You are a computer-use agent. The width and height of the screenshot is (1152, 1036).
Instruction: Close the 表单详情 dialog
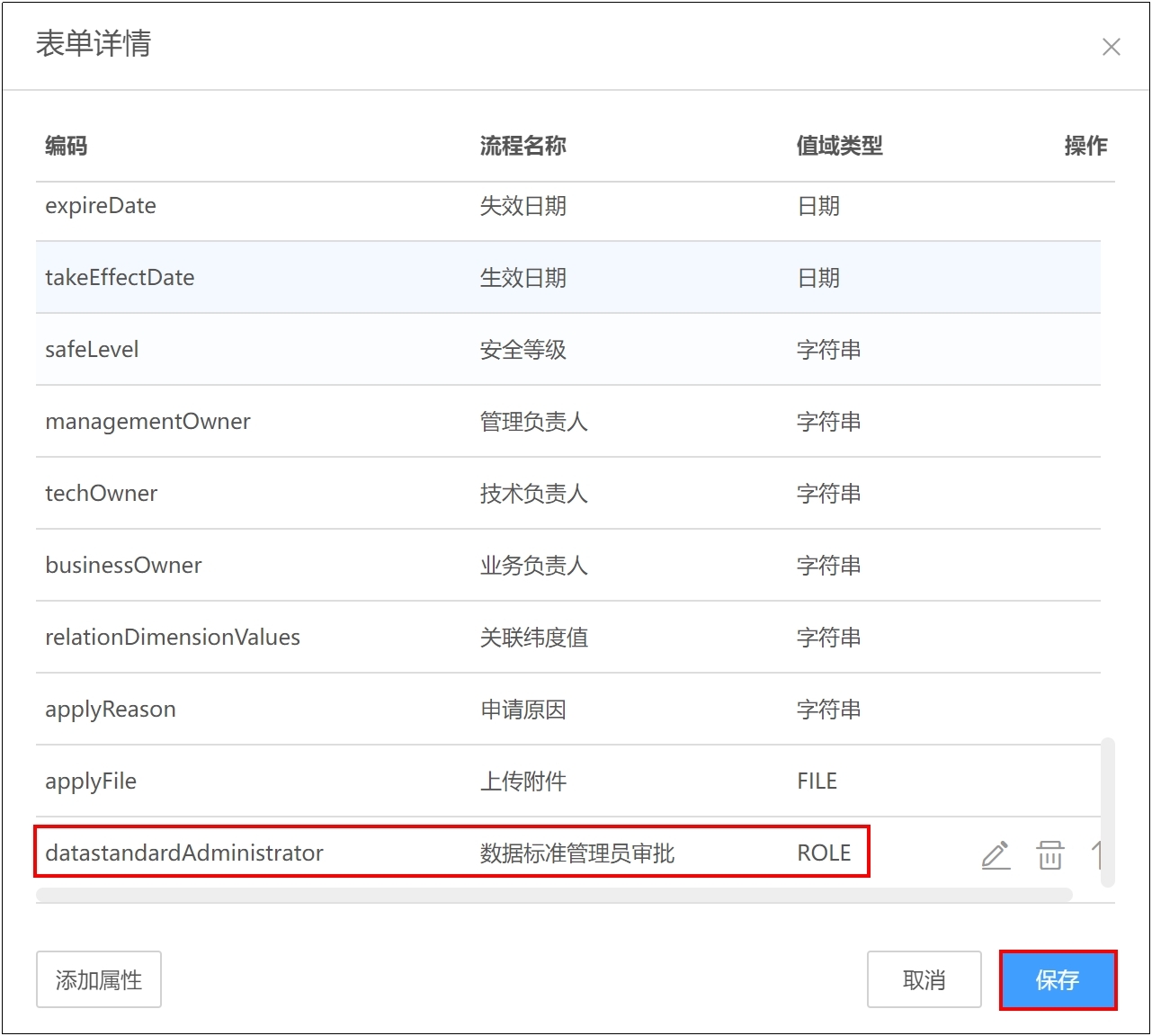point(1112,47)
